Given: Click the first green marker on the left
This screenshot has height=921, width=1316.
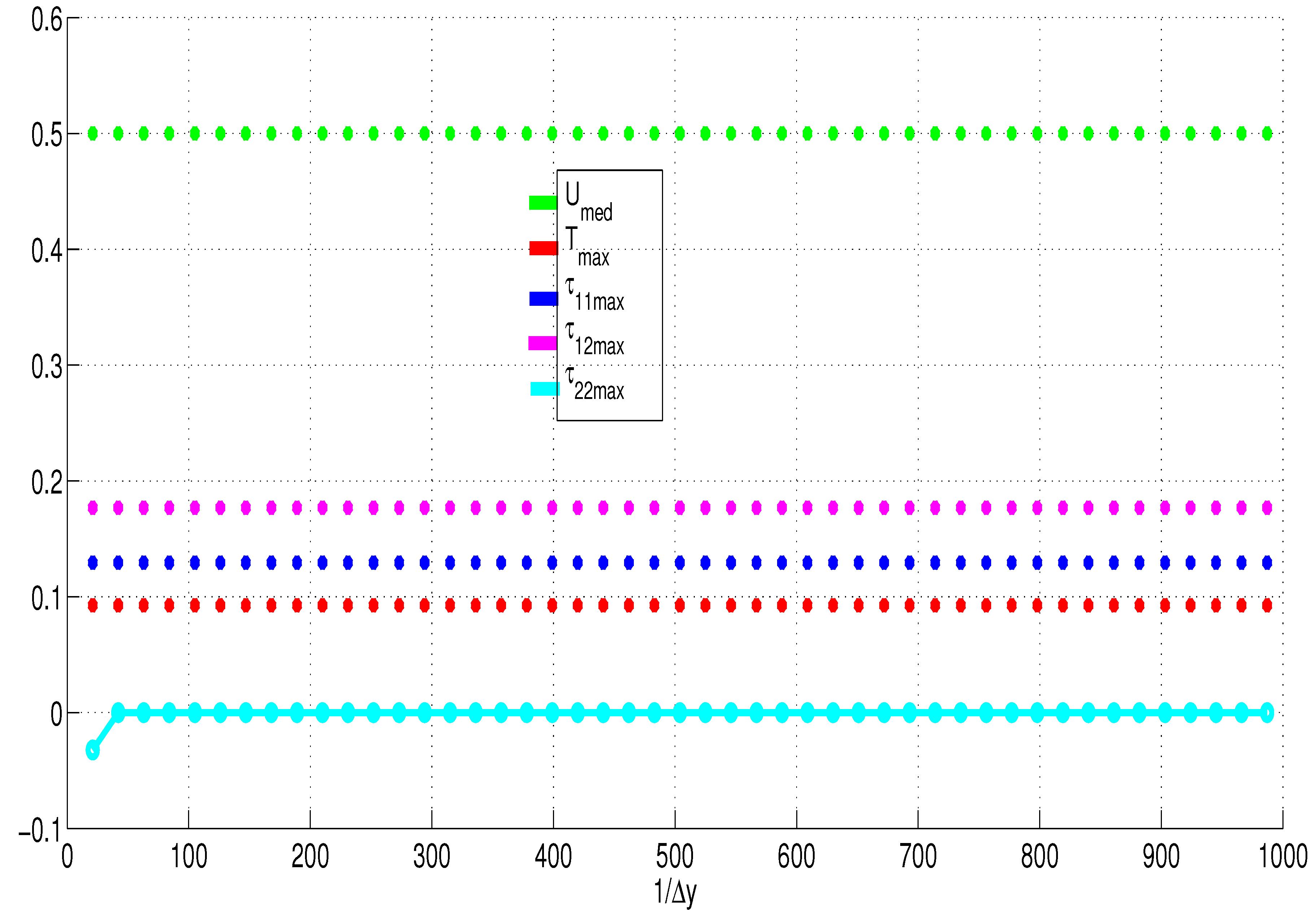Looking at the screenshot, I should coord(92,134).
